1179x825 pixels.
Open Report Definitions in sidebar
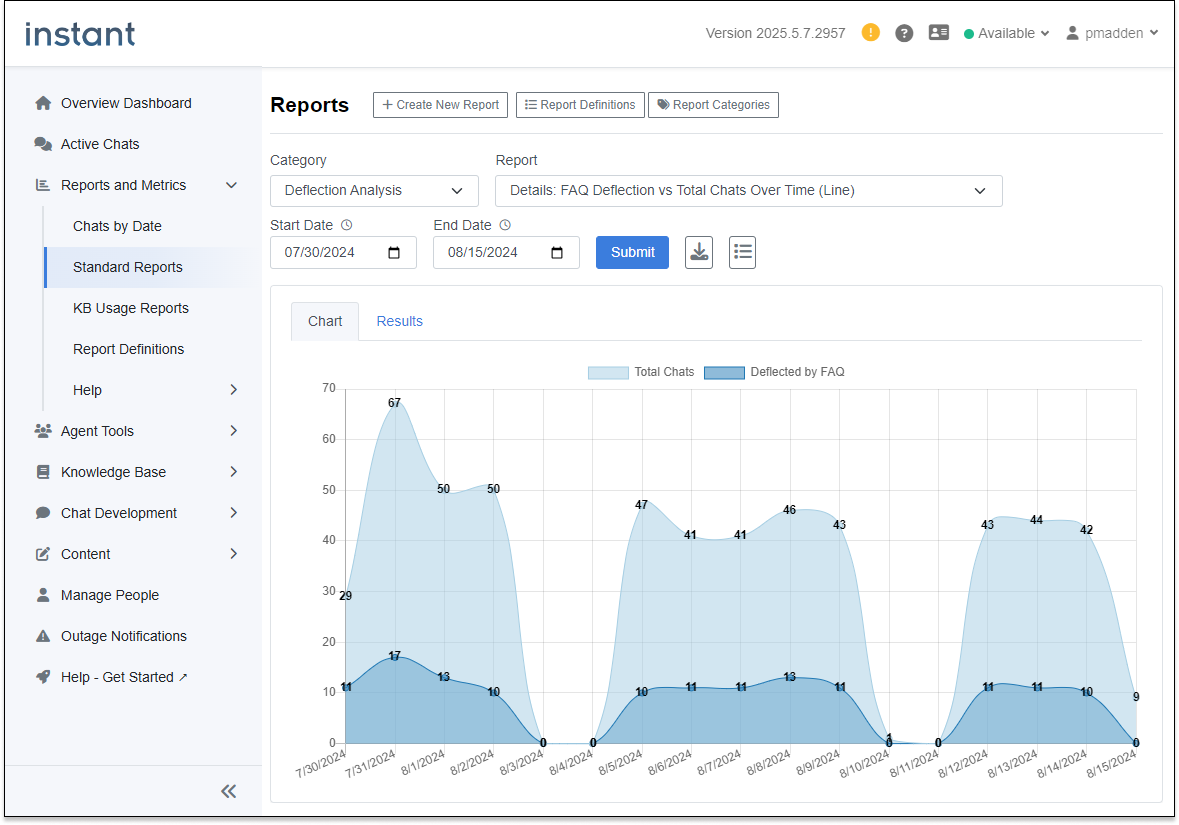129,349
